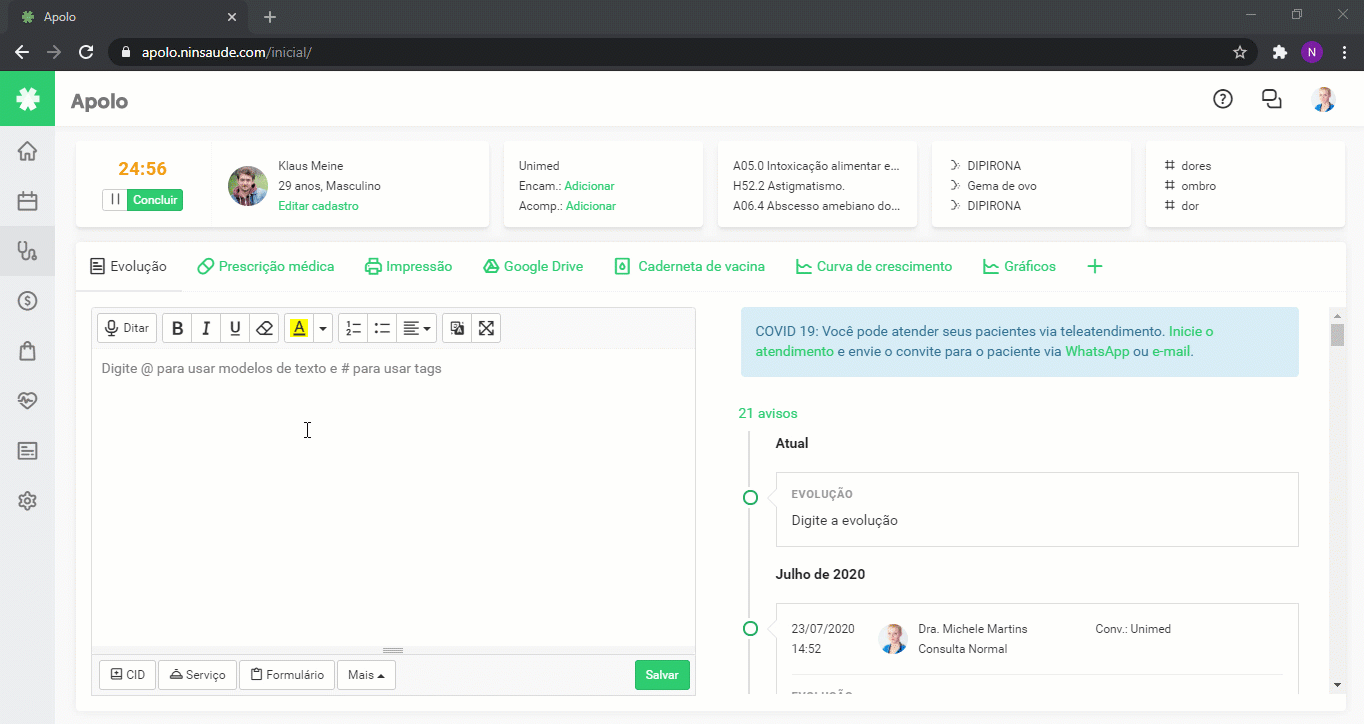Insert numbered list
Screen dimensions: 1364x724
(353, 328)
